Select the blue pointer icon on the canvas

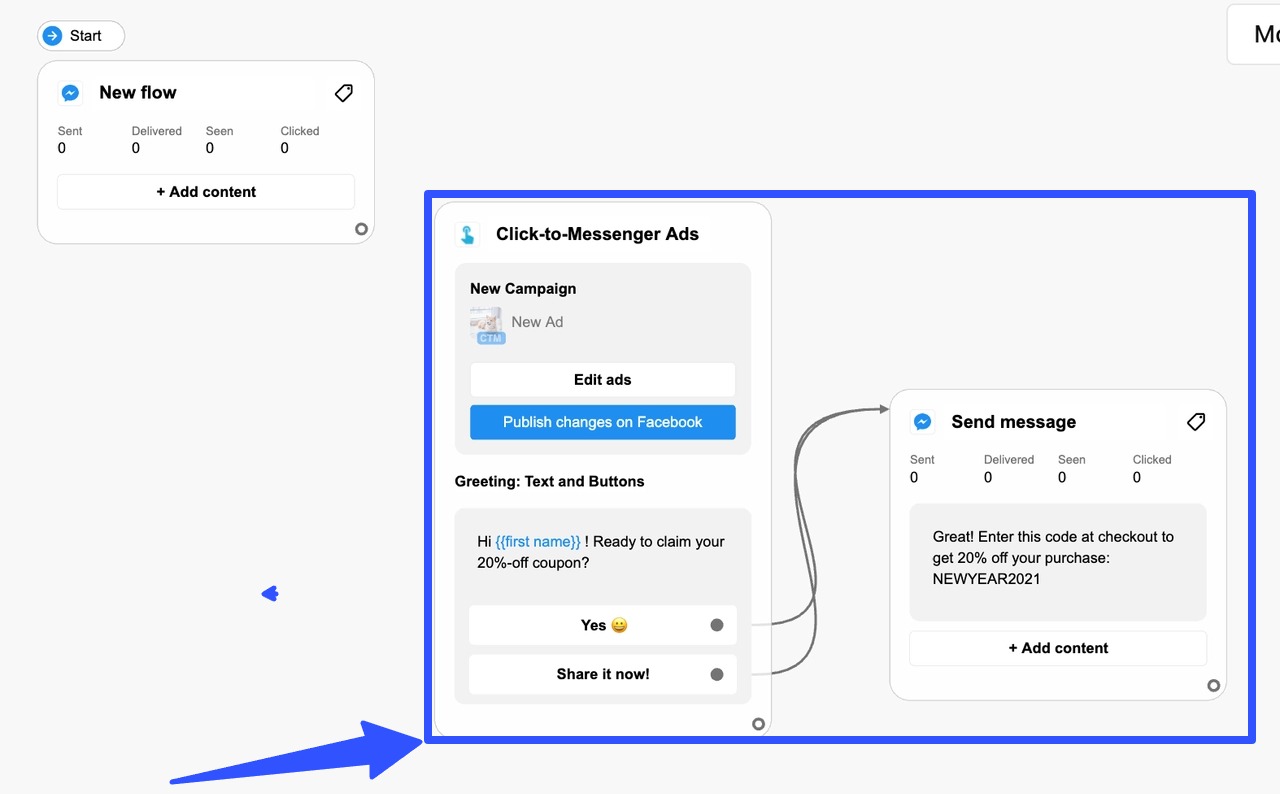(270, 593)
